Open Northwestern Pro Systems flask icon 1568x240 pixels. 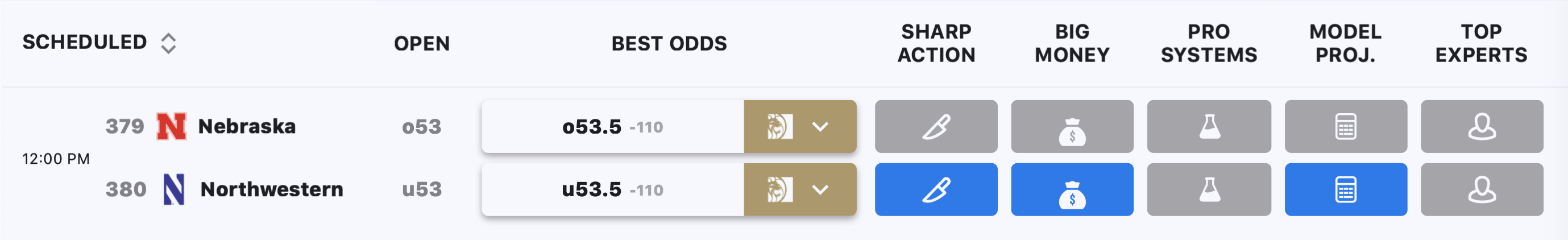click(1209, 189)
